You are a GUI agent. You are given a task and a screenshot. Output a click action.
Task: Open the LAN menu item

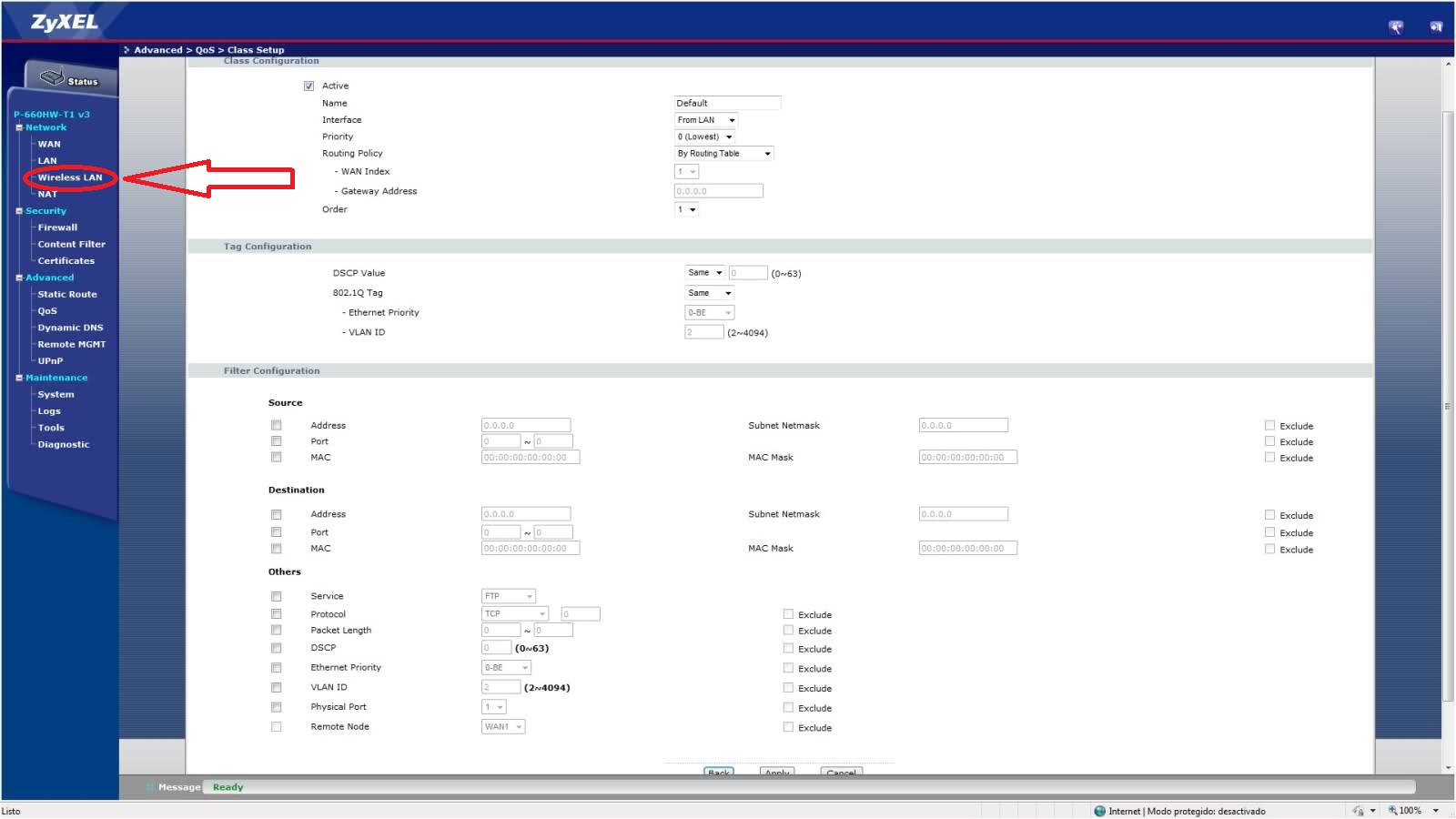pos(47,161)
